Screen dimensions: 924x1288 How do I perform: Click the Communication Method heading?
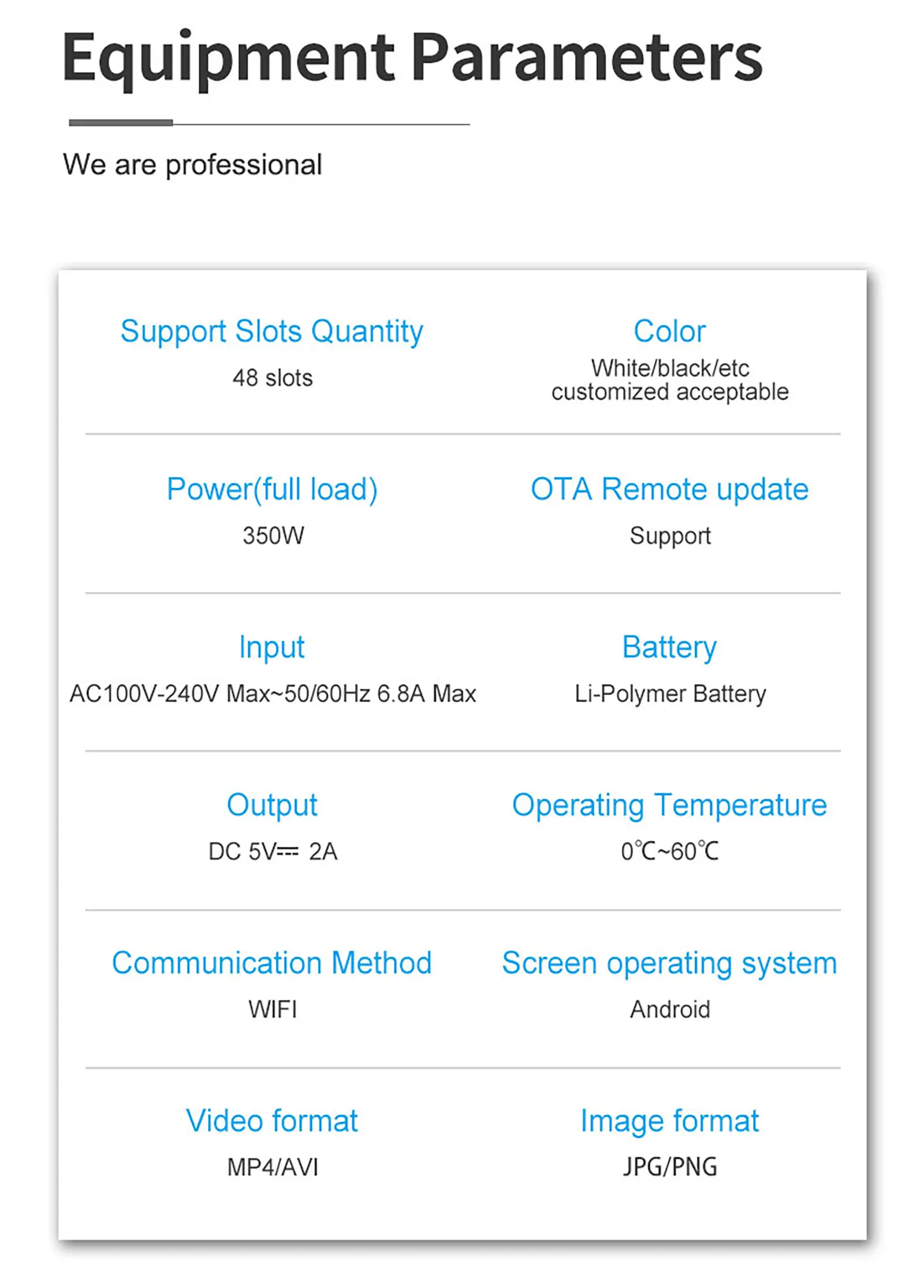271,963
